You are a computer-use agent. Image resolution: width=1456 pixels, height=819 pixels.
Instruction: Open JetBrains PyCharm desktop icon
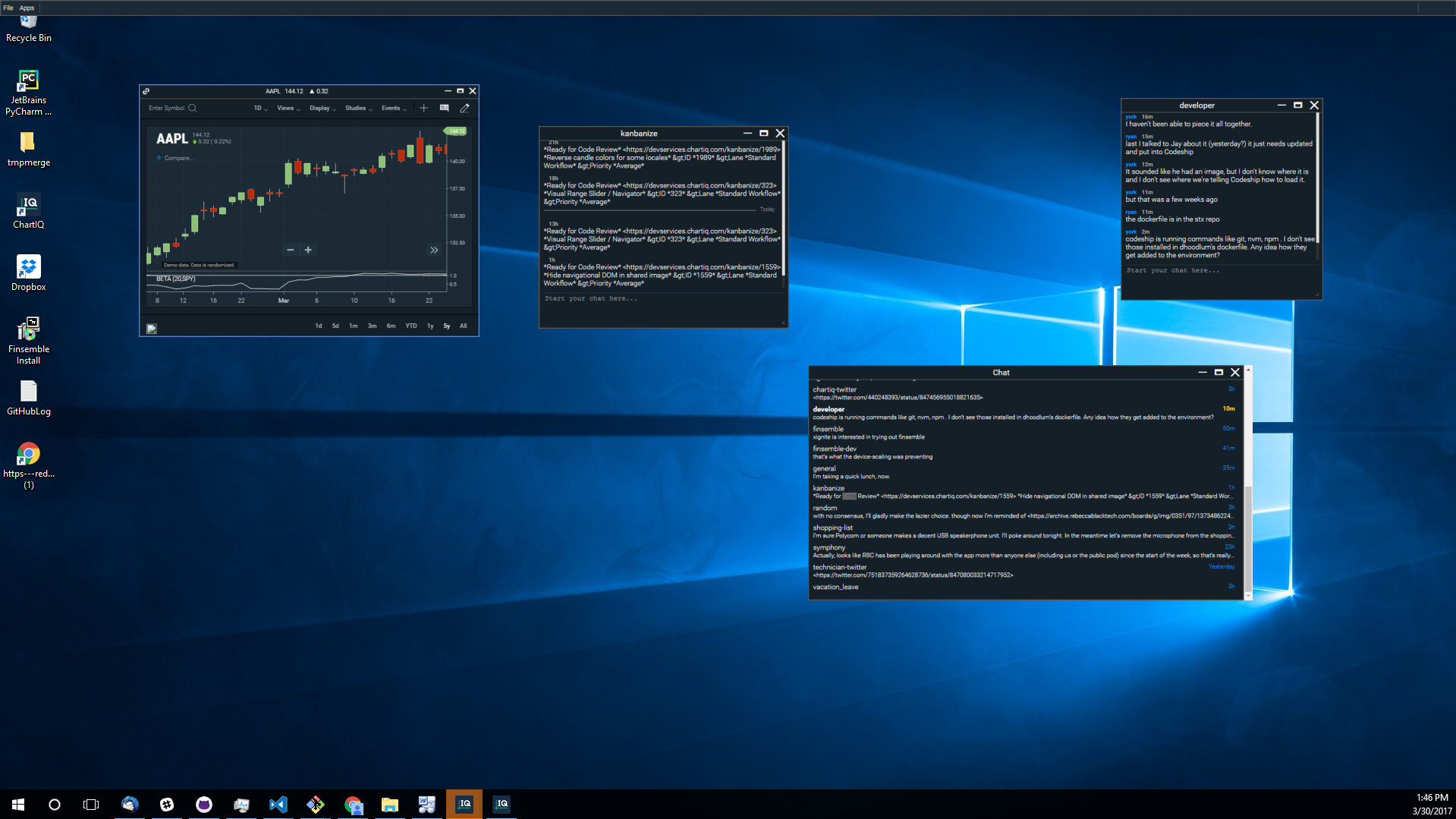28,92
